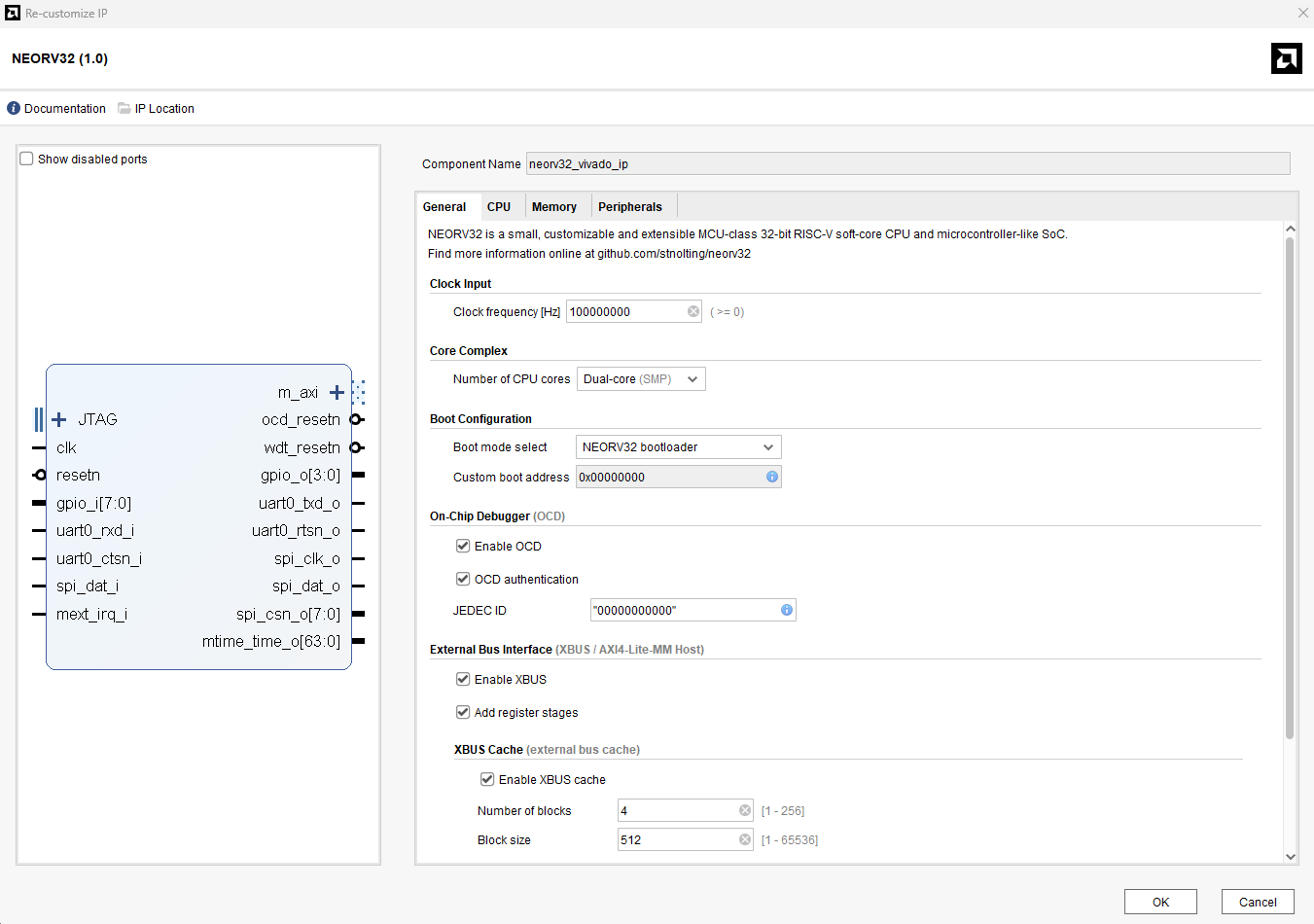Select the mtime_time_o[63:0] port label

[x=271, y=641]
